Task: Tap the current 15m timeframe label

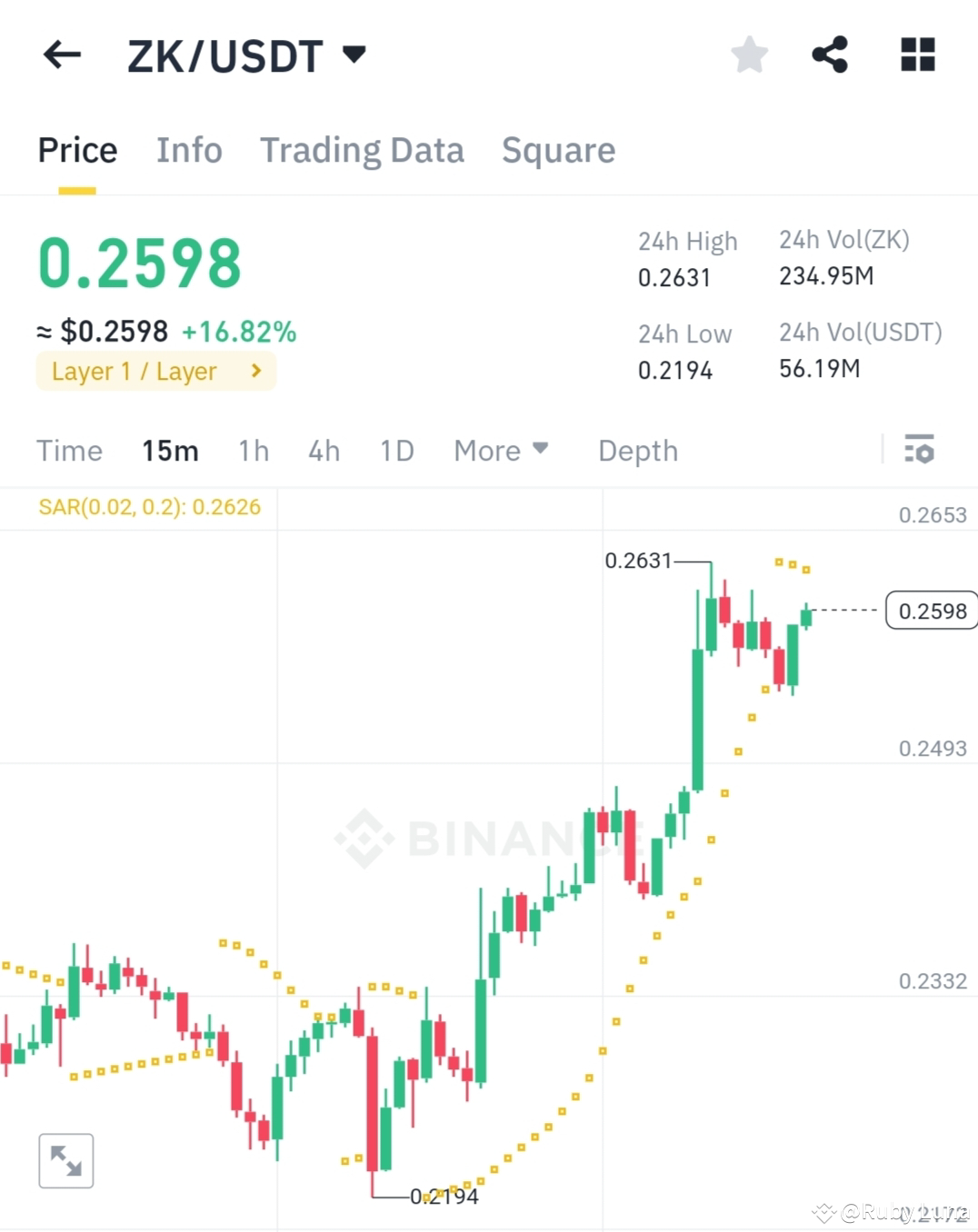Action: coord(169,450)
